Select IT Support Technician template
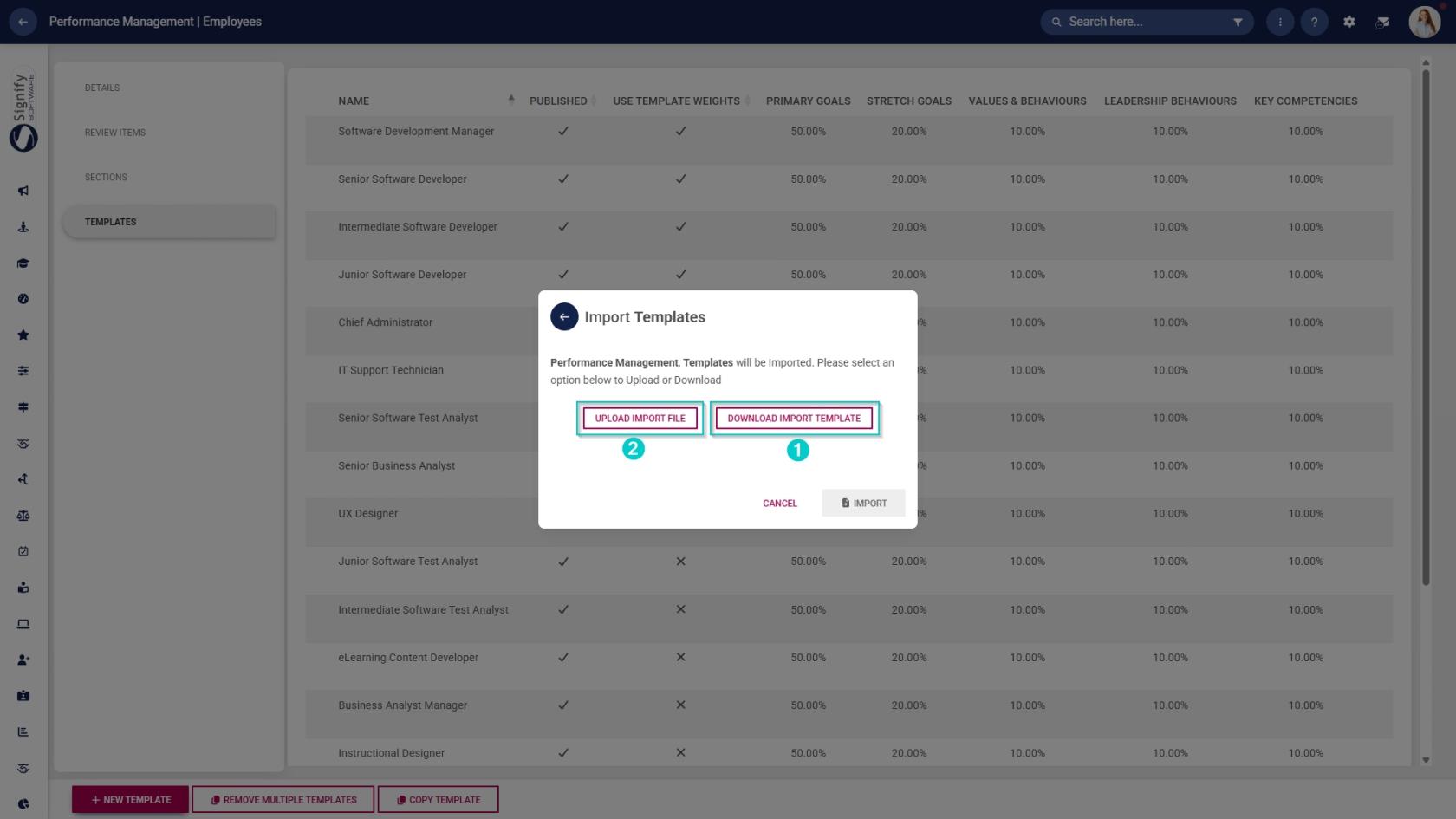The image size is (1456, 819). click(391, 370)
